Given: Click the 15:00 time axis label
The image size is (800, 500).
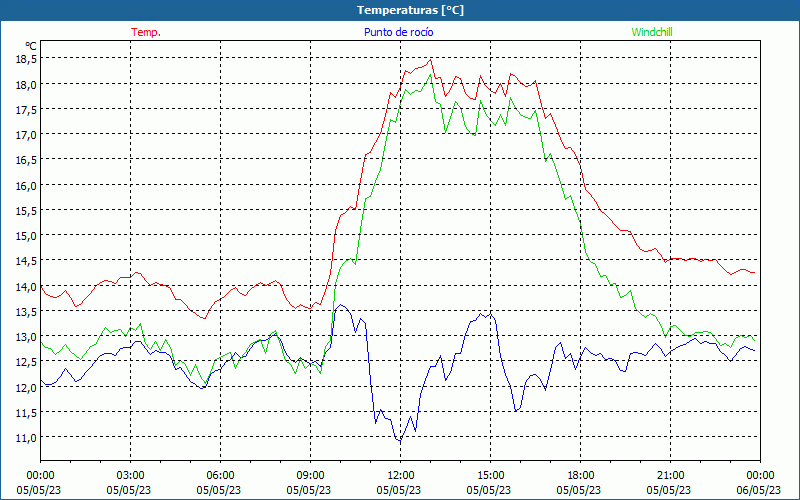Looking at the screenshot, I should (490, 476).
